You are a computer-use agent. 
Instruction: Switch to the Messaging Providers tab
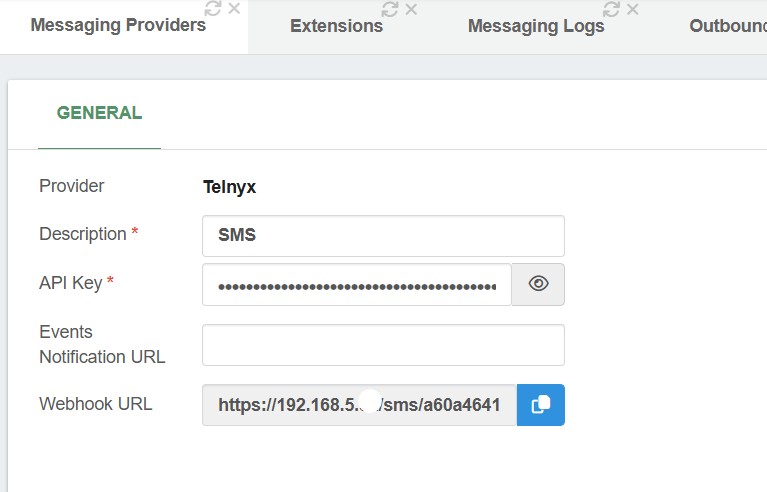(x=118, y=25)
